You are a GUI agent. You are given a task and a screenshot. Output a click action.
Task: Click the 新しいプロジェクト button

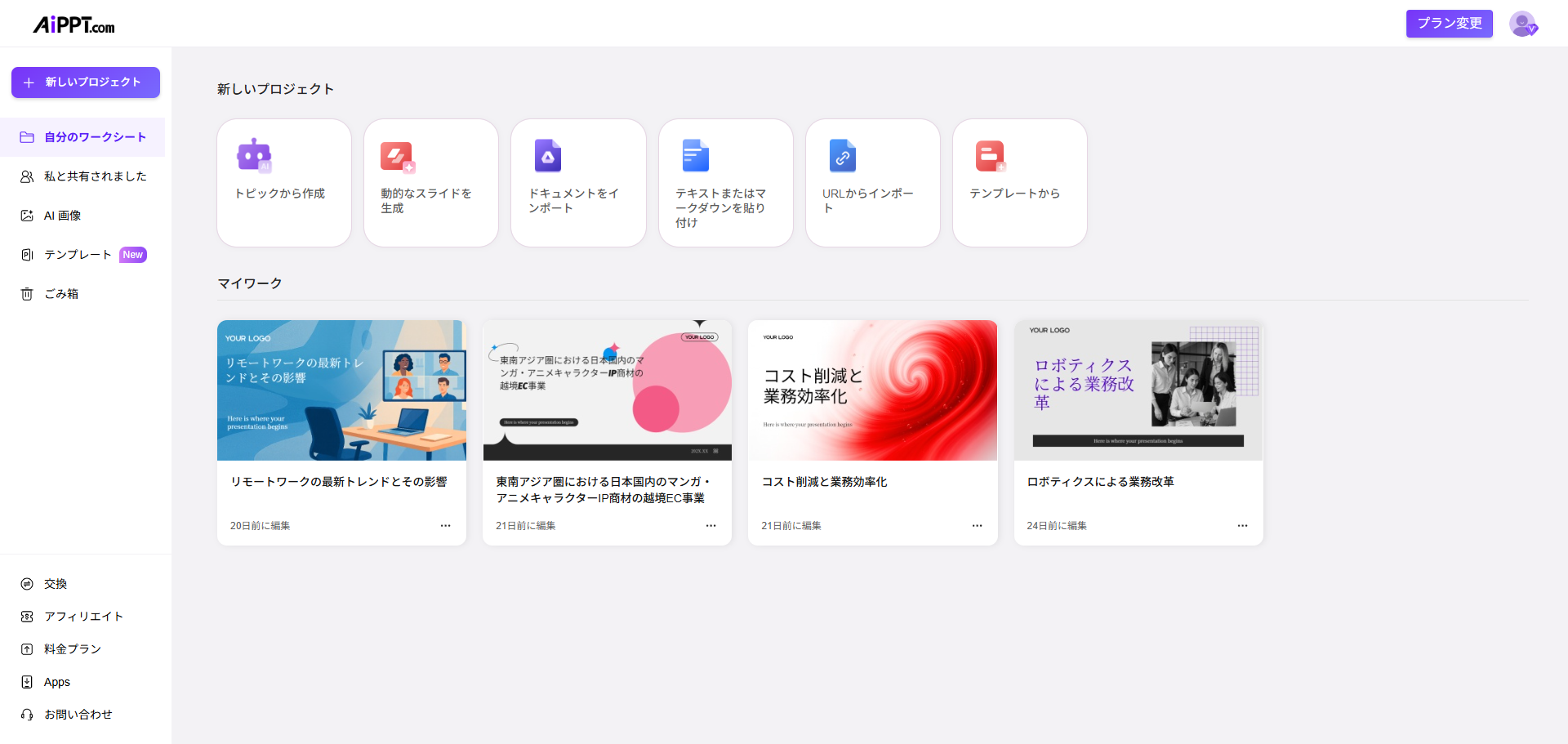(x=86, y=82)
